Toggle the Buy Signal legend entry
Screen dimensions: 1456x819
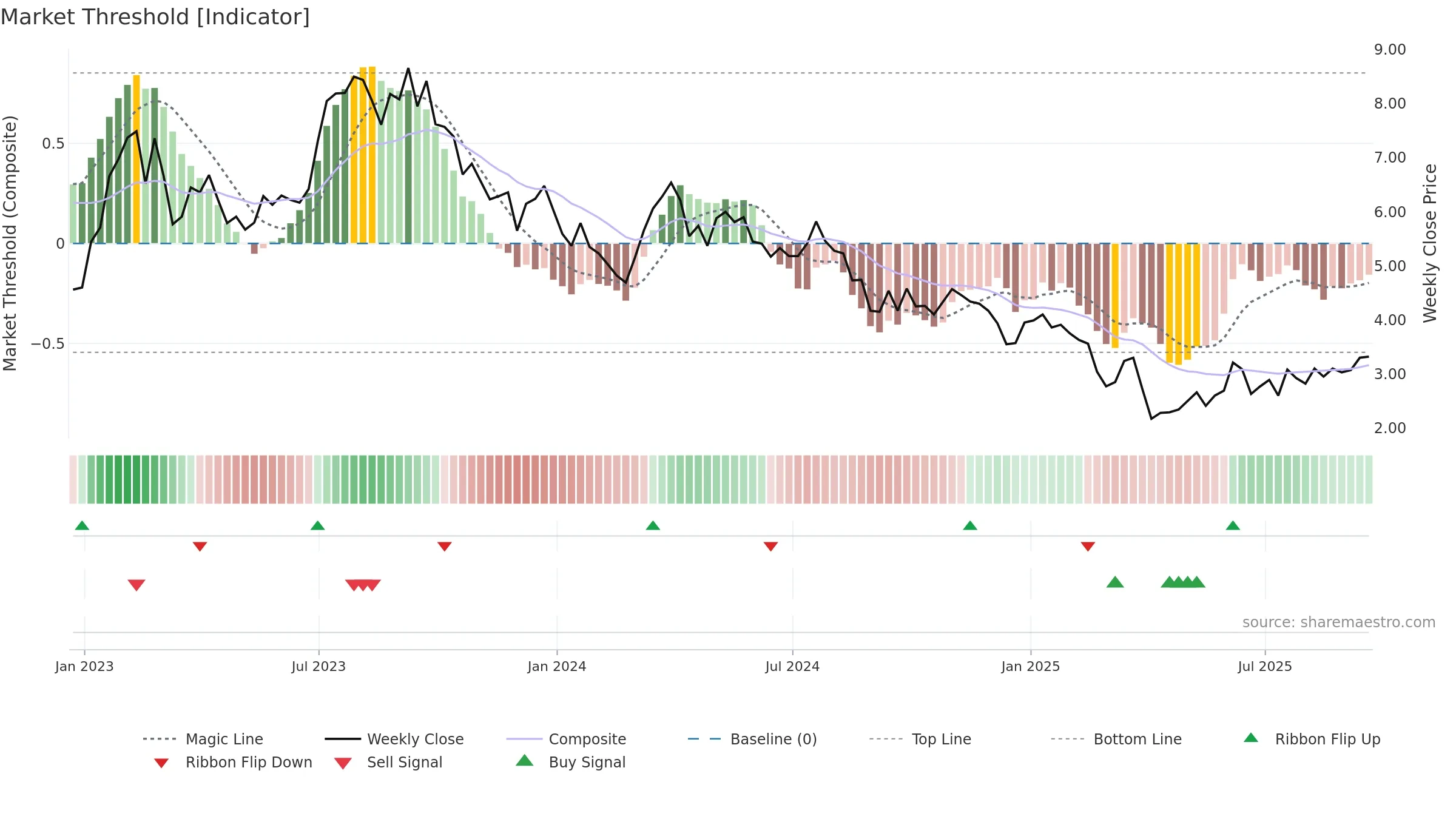[570, 762]
